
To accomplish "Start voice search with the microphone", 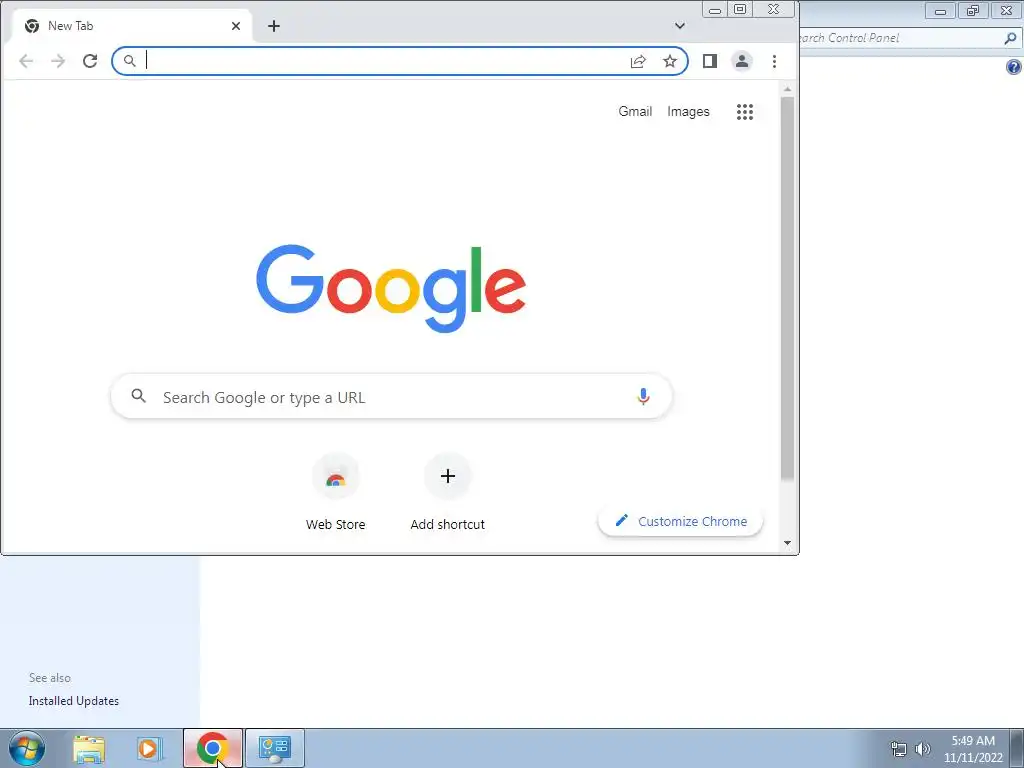I will (x=643, y=396).
